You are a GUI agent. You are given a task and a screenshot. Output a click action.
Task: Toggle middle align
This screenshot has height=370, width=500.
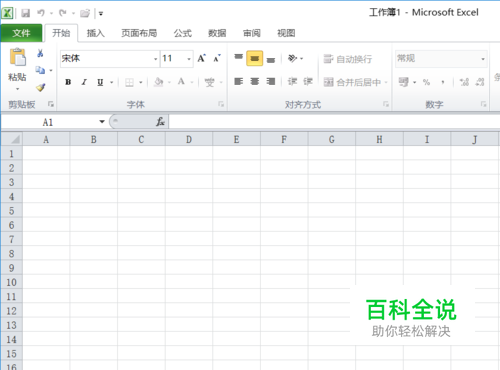click(255, 58)
